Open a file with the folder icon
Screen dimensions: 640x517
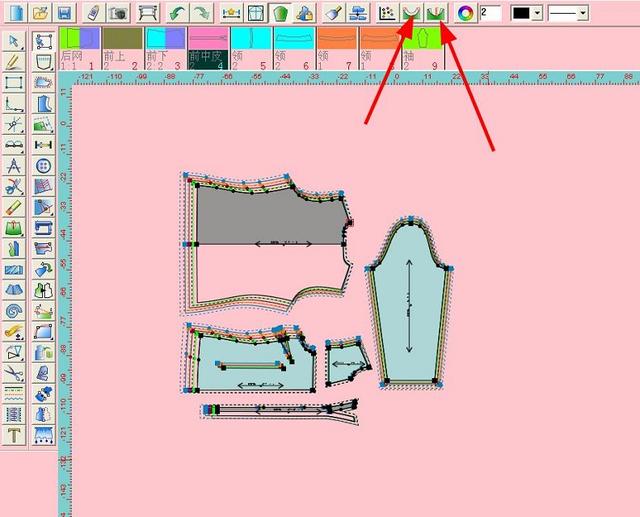pos(41,13)
